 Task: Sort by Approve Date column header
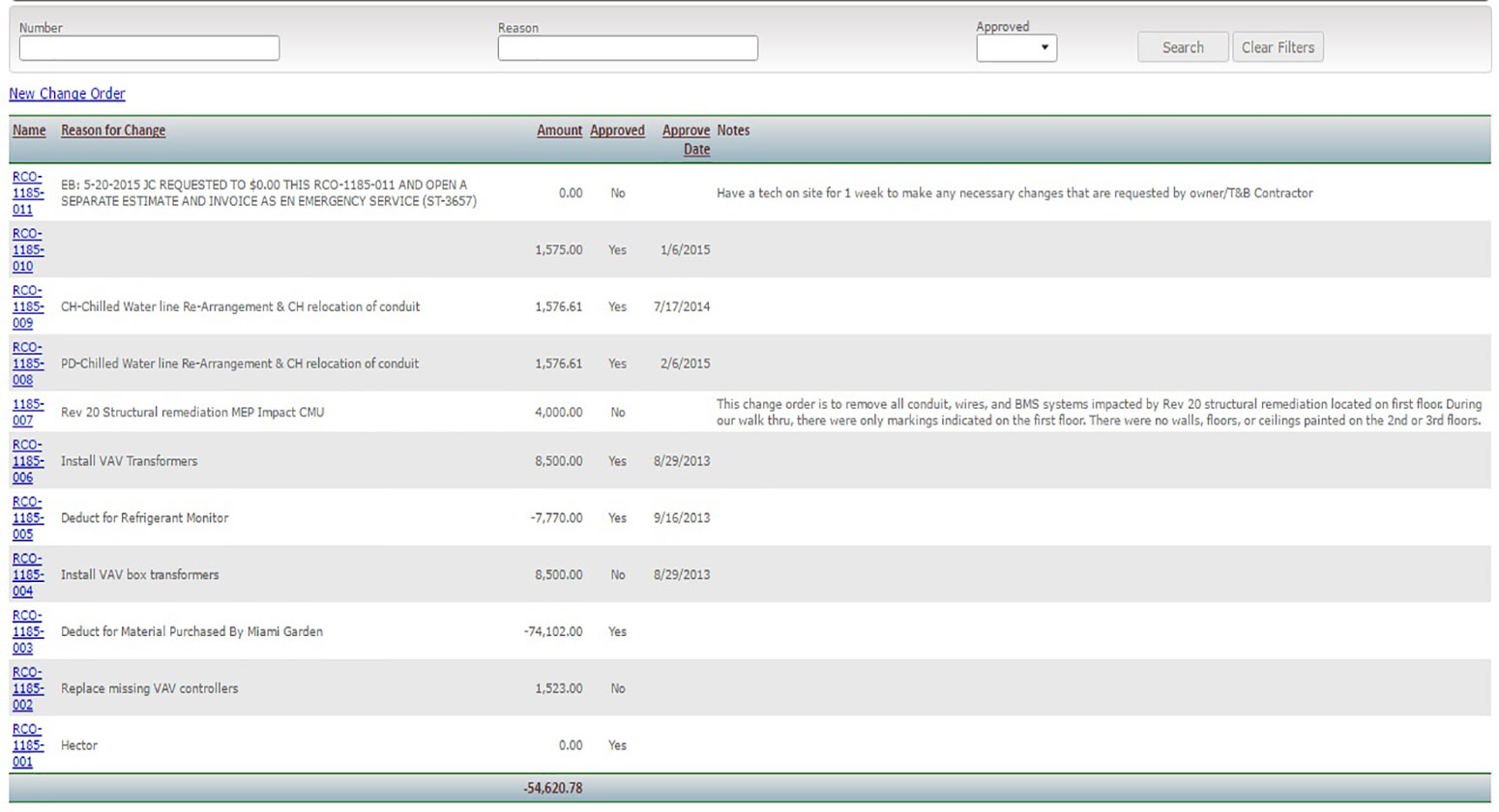click(x=686, y=139)
